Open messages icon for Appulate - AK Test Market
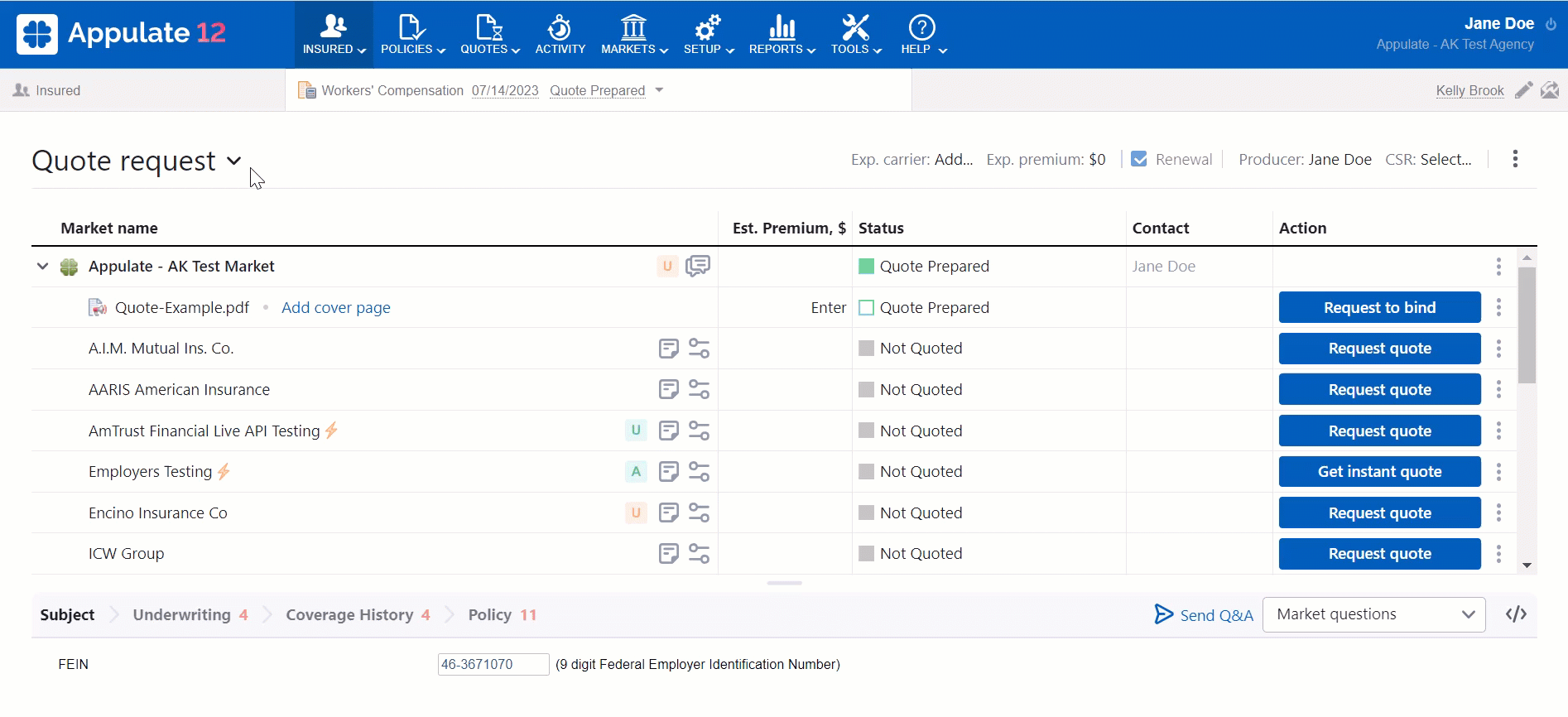Image resolution: width=1568 pixels, height=717 pixels. [698, 266]
